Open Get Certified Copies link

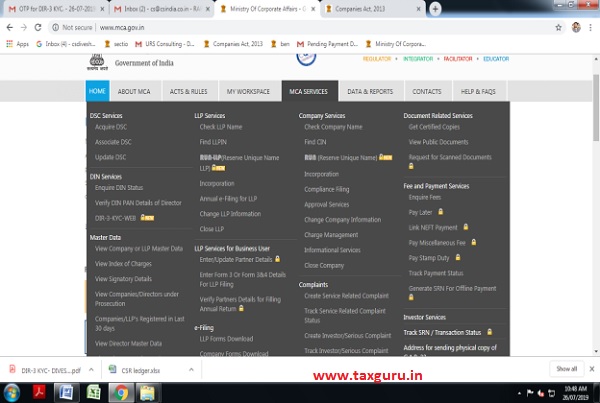pos(434,127)
